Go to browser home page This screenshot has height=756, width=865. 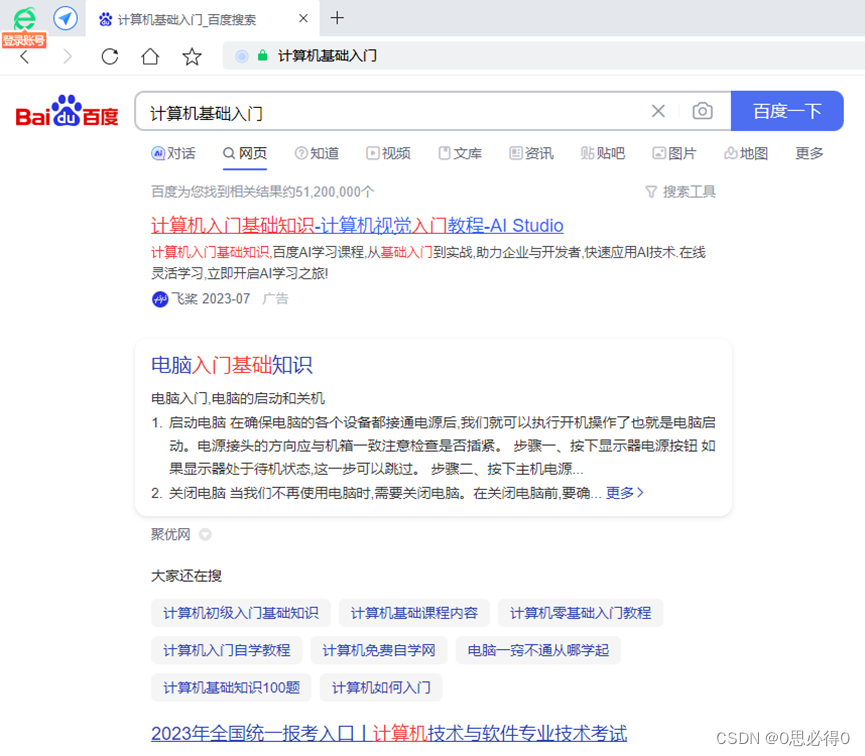[150, 56]
